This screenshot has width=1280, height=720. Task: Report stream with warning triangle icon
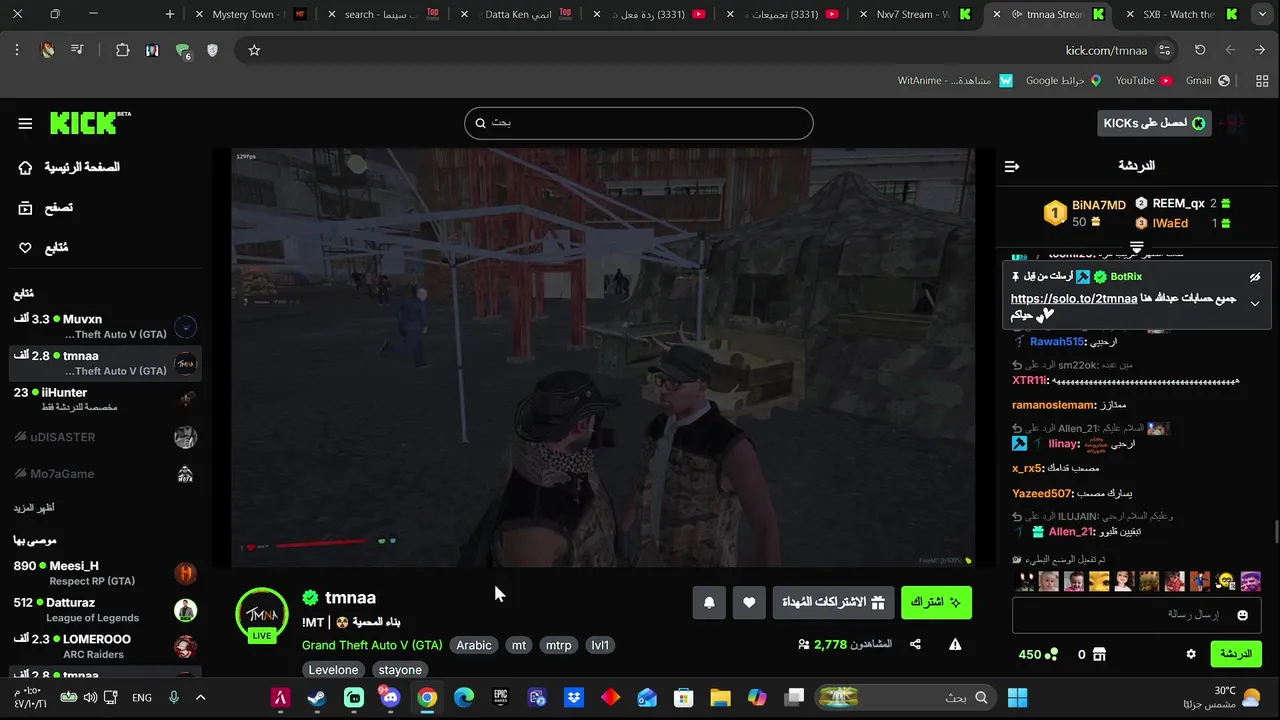tap(955, 645)
